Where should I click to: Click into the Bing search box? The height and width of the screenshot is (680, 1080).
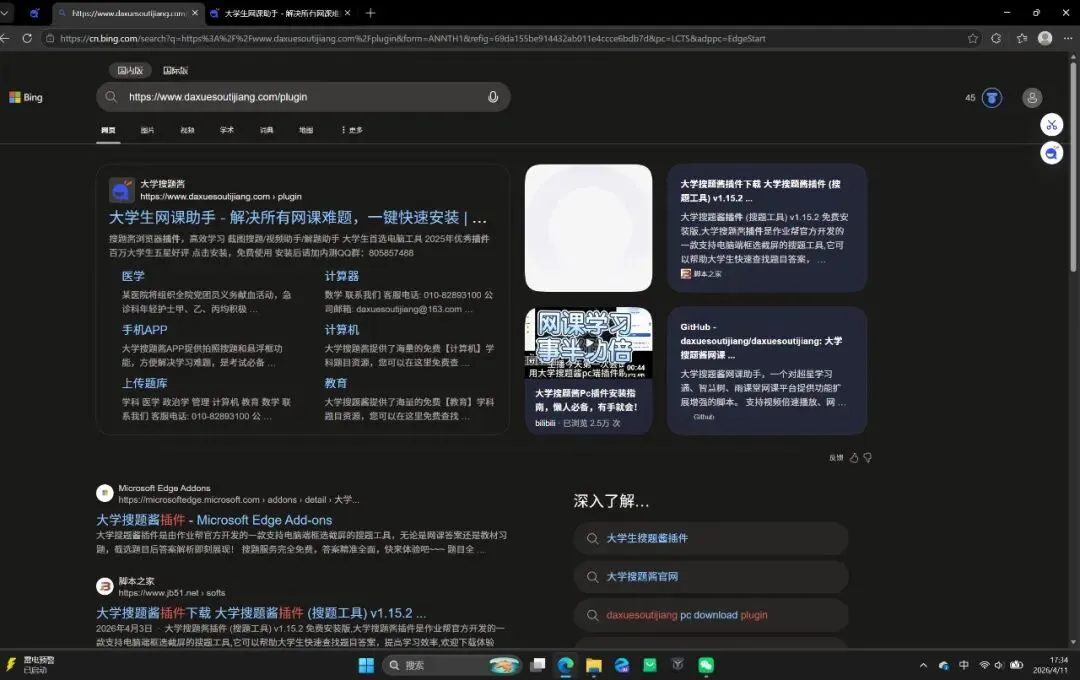pyautogui.click(x=303, y=97)
